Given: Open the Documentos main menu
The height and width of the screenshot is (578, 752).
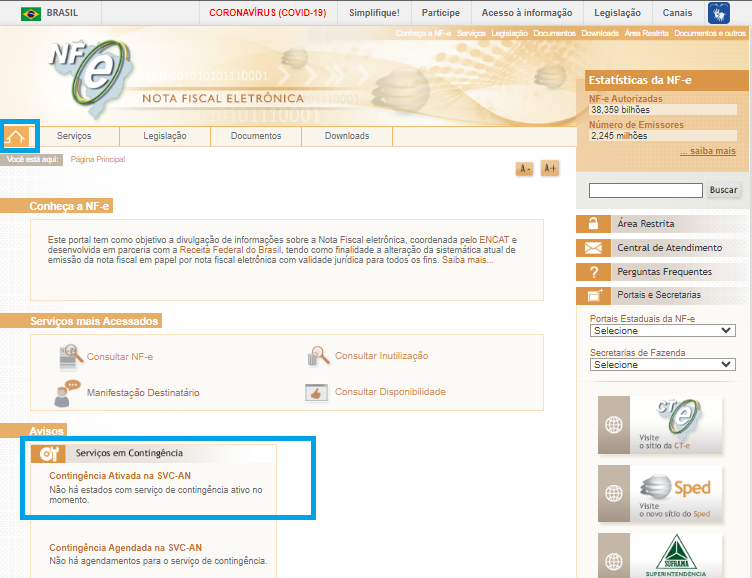Looking at the screenshot, I should 256,136.
